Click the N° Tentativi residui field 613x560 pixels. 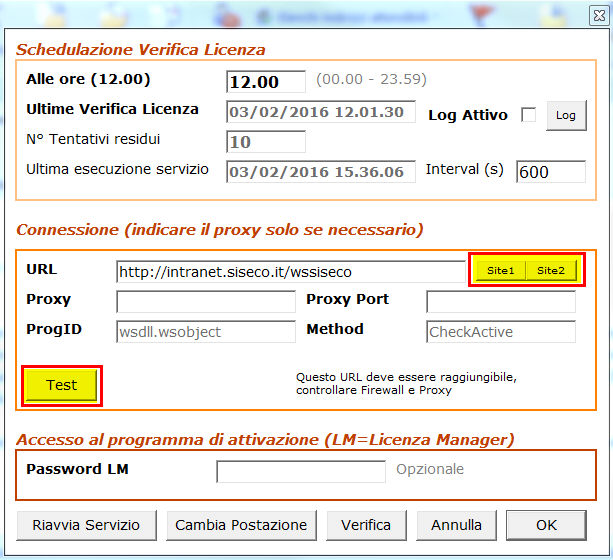pyautogui.click(x=266, y=141)
